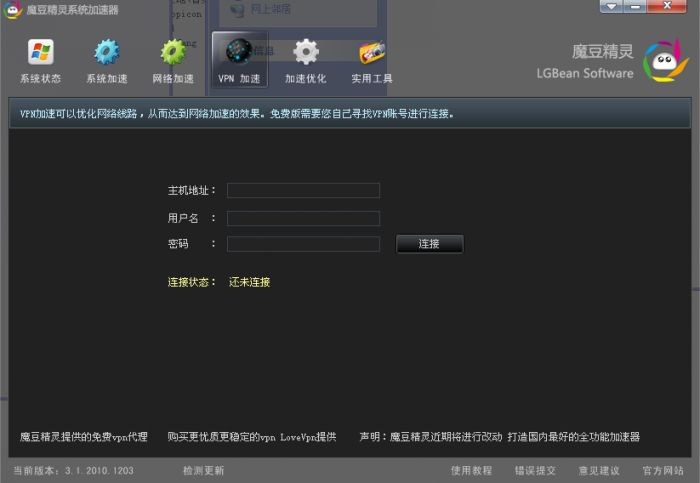The image size is (700, 483).
Task: Open the 使用教程 link
Action: [471, 471]
